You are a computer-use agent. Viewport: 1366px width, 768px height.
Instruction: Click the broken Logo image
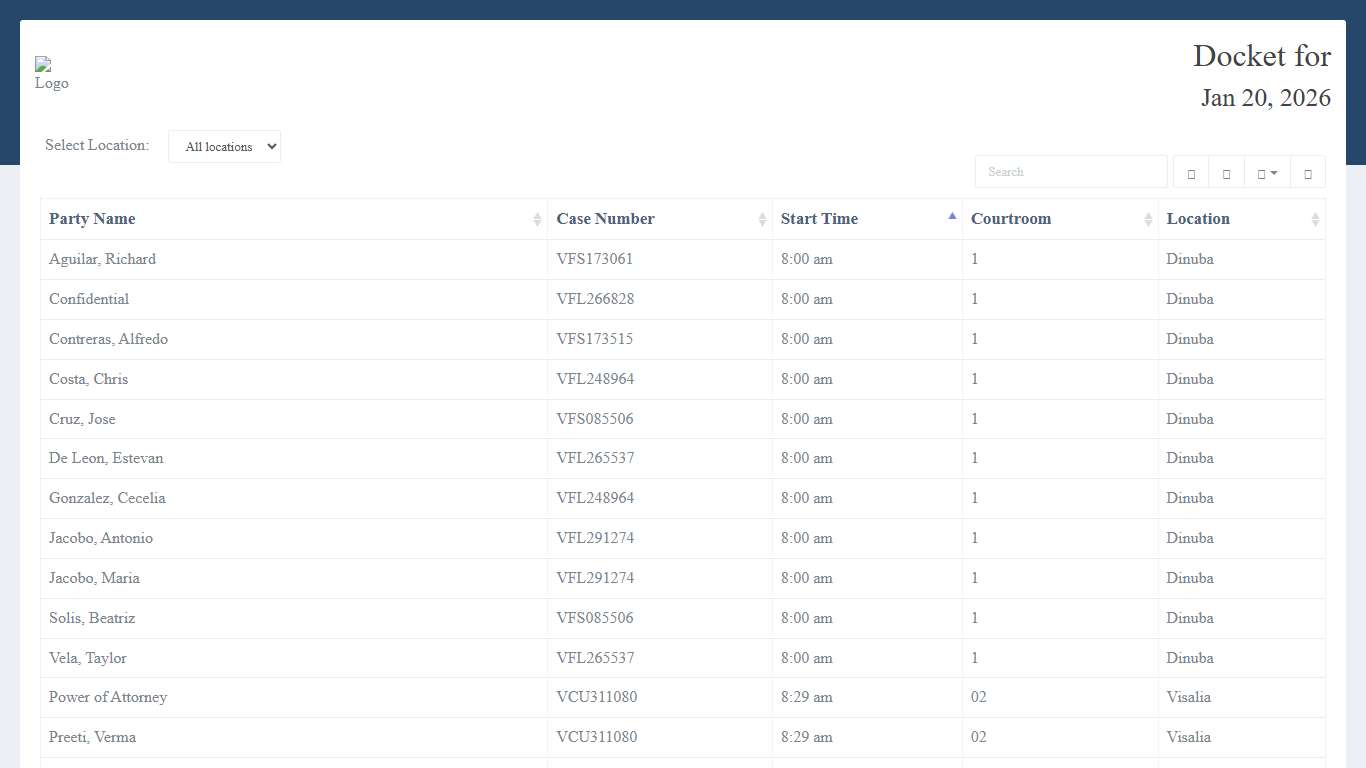coord(51,74)
